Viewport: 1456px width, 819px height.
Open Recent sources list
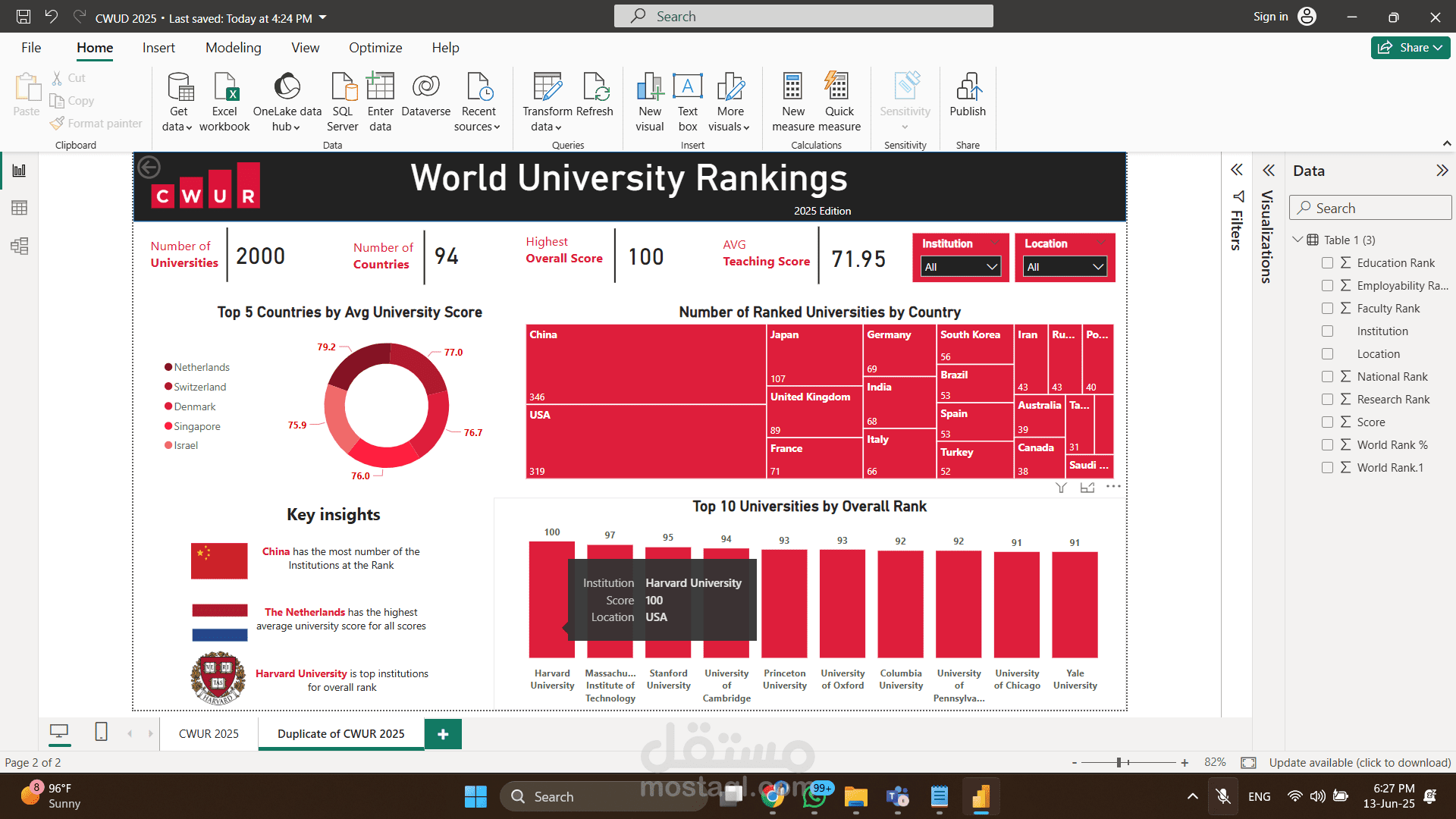pyautogui.click(x=479, y=102)
